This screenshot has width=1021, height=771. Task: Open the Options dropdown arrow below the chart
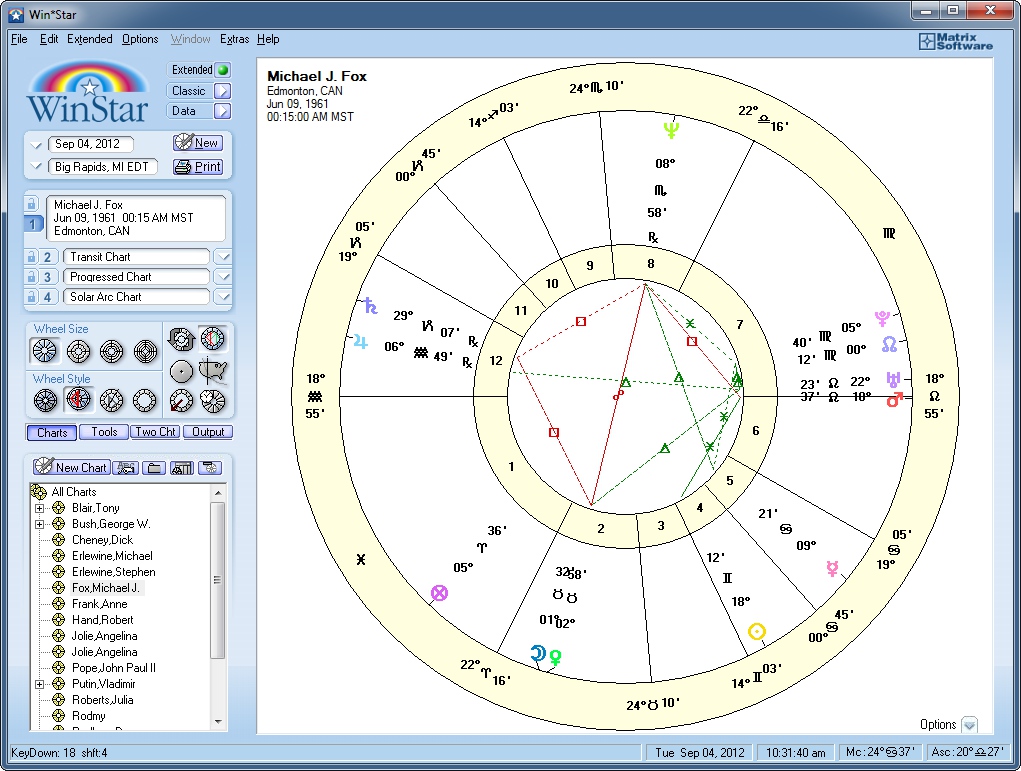pyautogui.click(x=970, y=725)
